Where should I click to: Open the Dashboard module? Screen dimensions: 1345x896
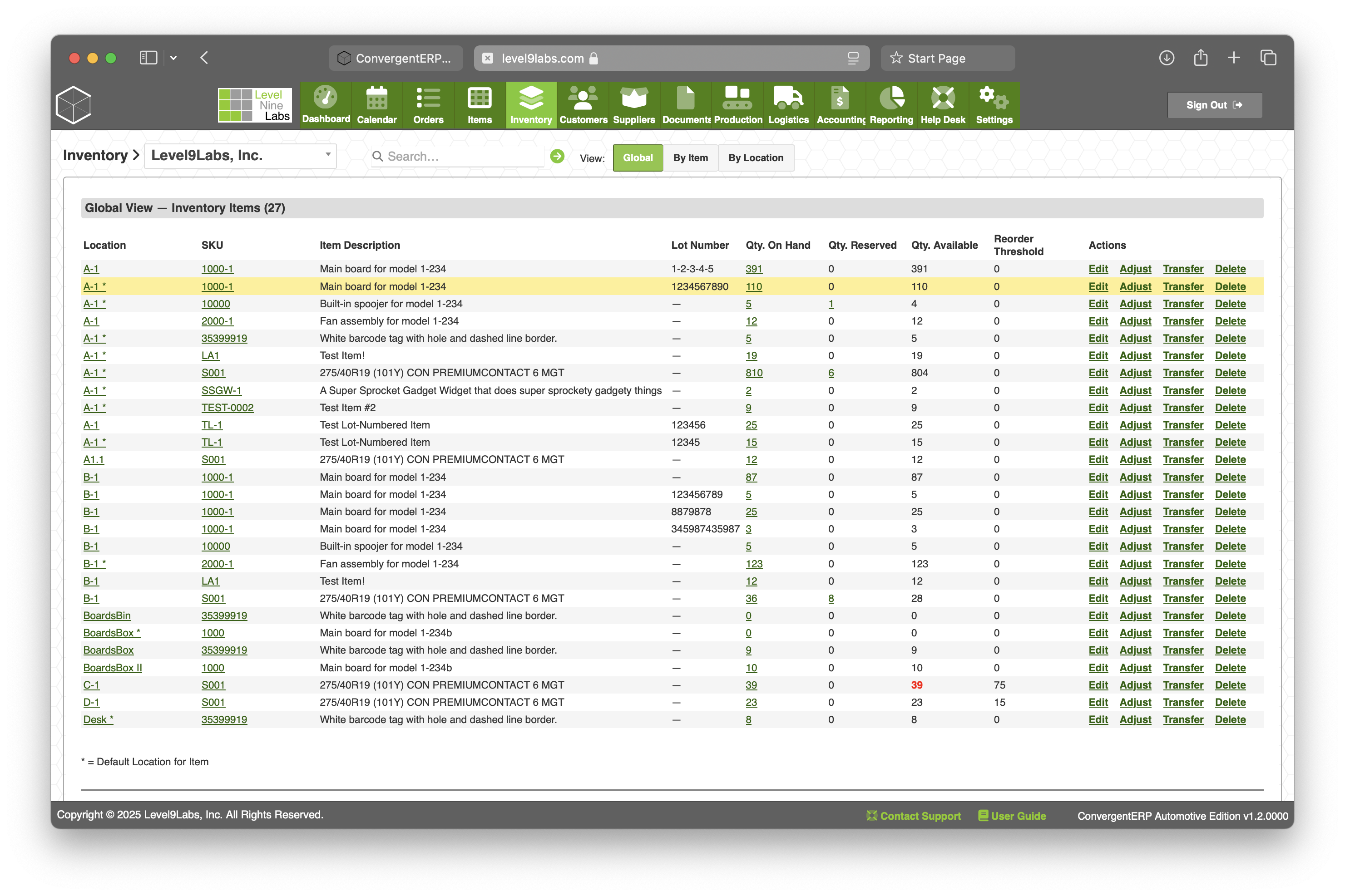(326, 105)
